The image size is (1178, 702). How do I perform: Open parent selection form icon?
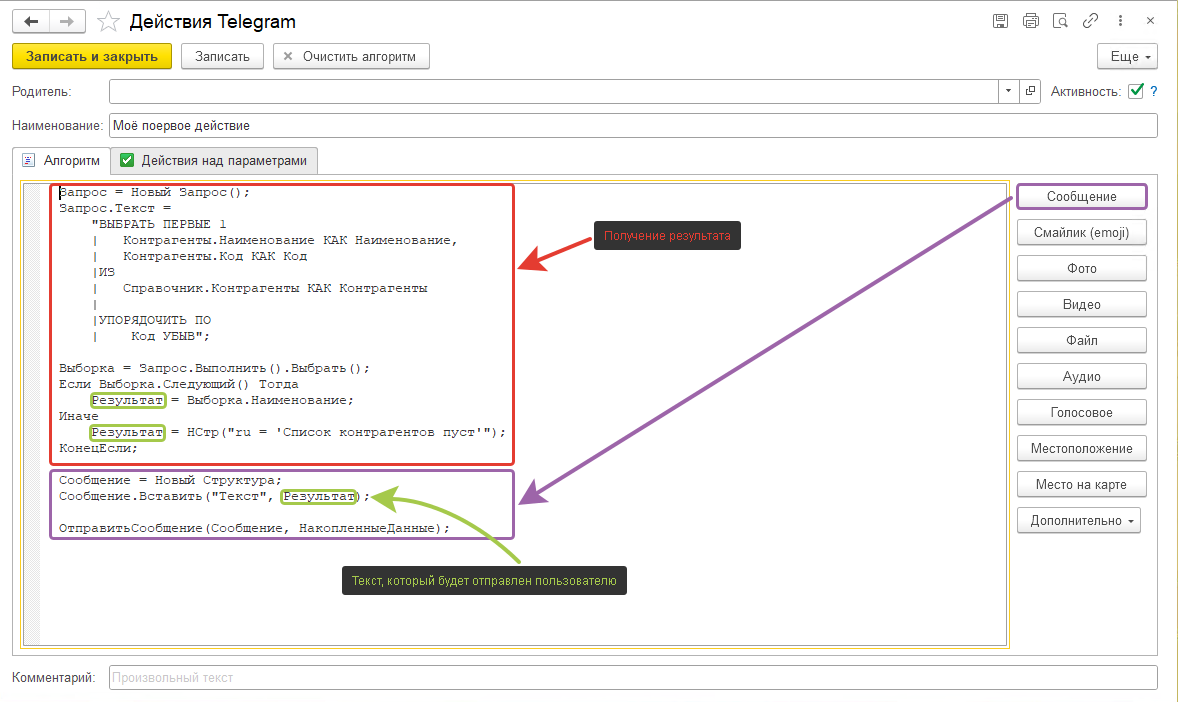[1031, 91]
